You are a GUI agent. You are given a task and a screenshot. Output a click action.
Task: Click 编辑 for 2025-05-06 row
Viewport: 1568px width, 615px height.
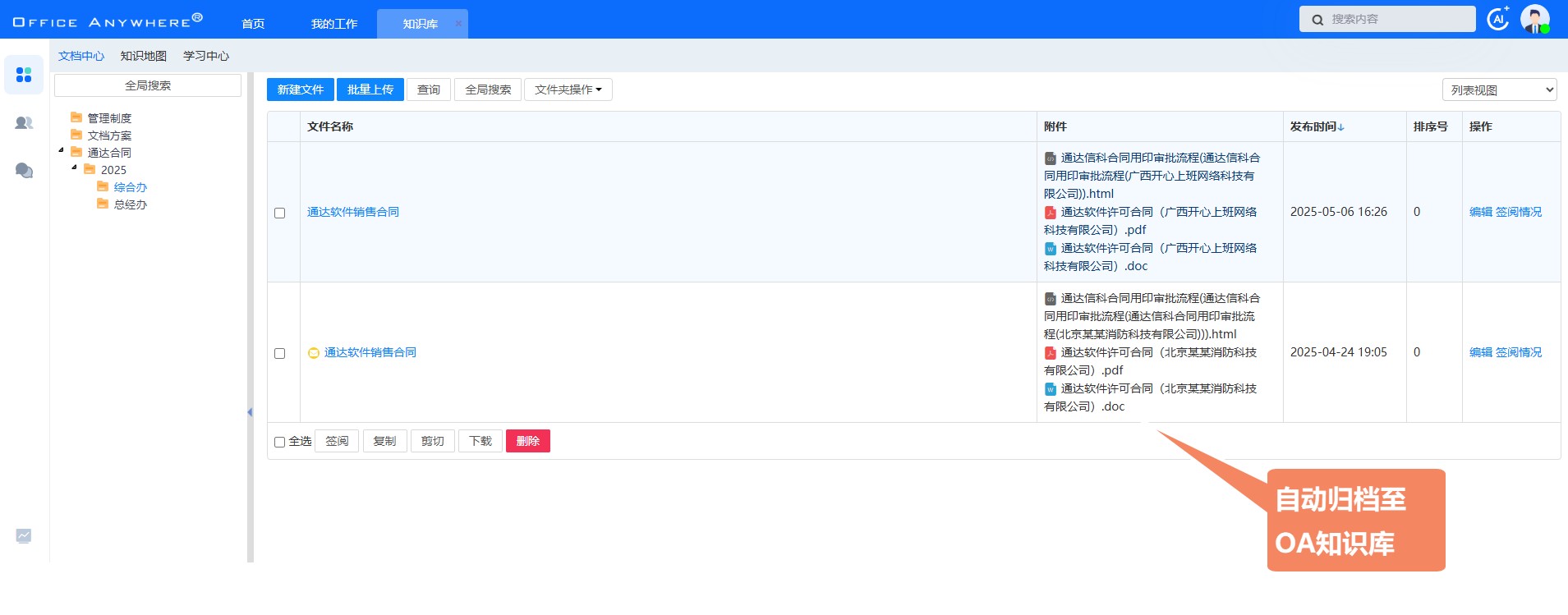[x=1481, y=212]
